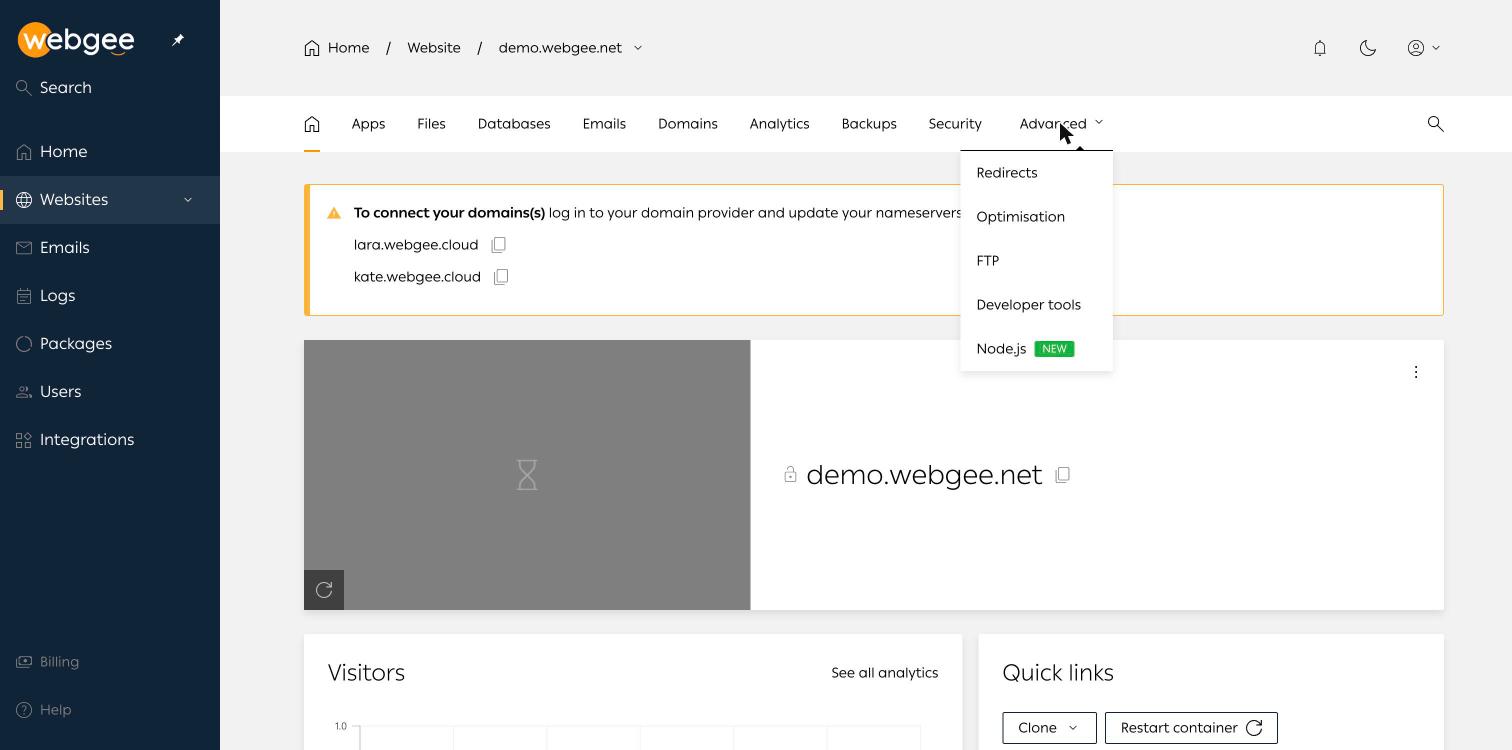Open Billing in the sidebar
Screen dimensions: 1512x750
coord(110,662)
